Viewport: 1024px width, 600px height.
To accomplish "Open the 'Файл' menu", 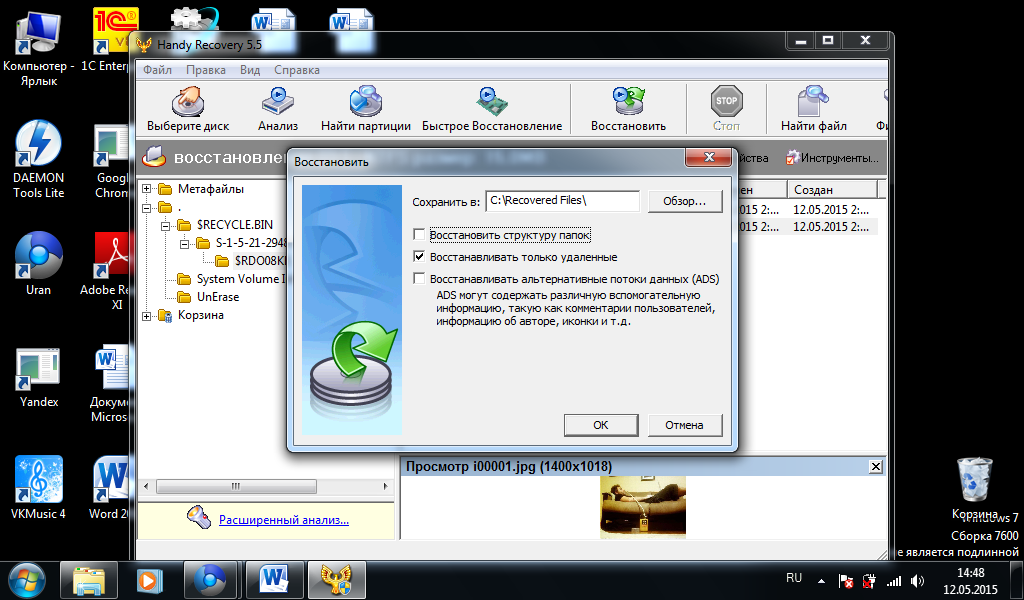I will (157, 70).
